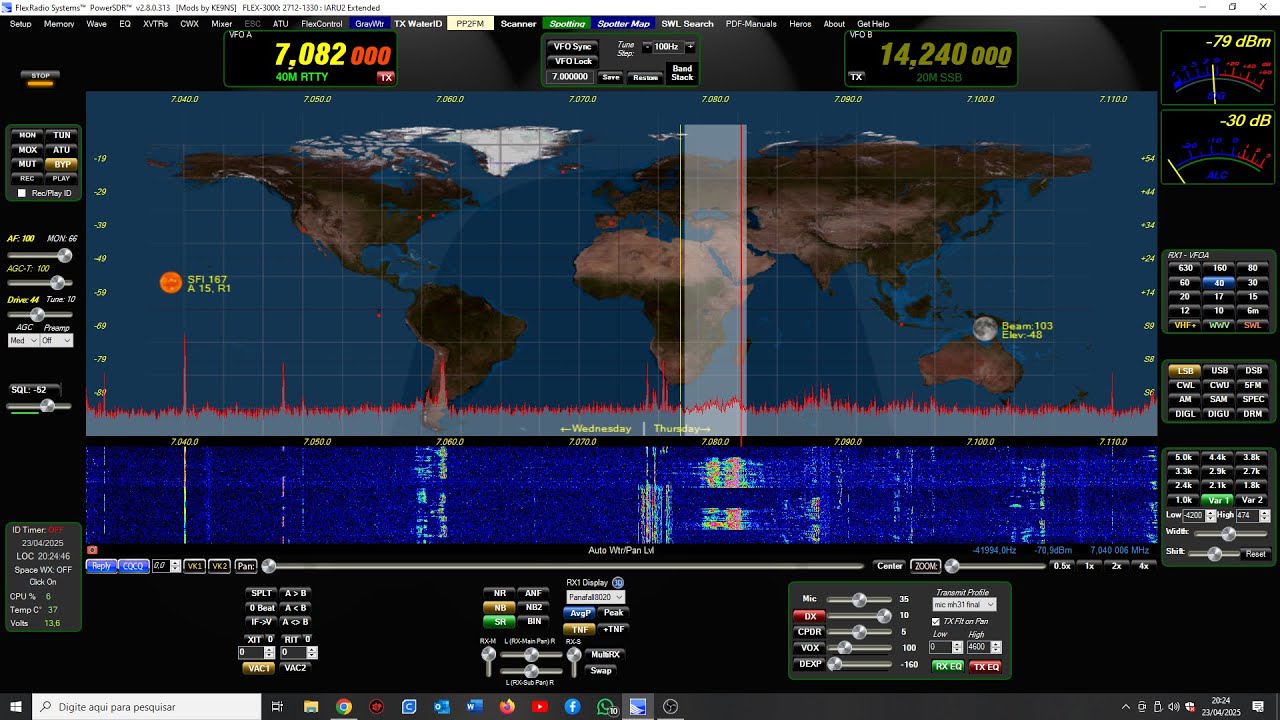The height and width of the screenshot is (720, 1280).
Task: Click the VFO Sync button
Action: (573, 47)
